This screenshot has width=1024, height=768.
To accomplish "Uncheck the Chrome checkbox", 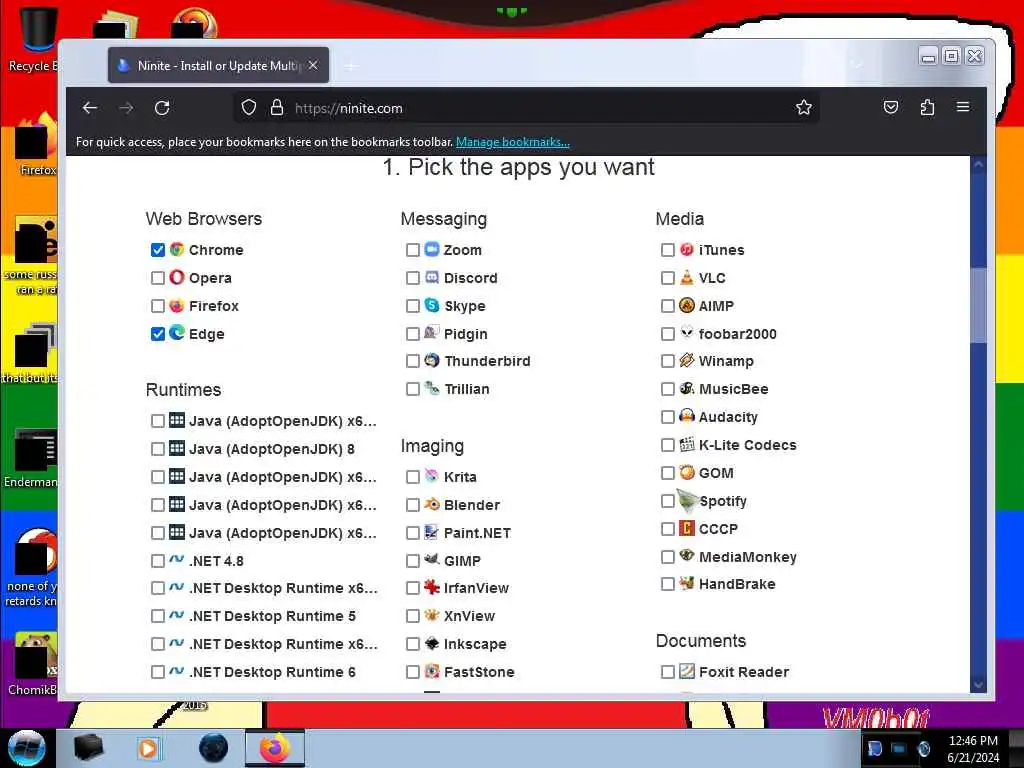I will [157, 250].
